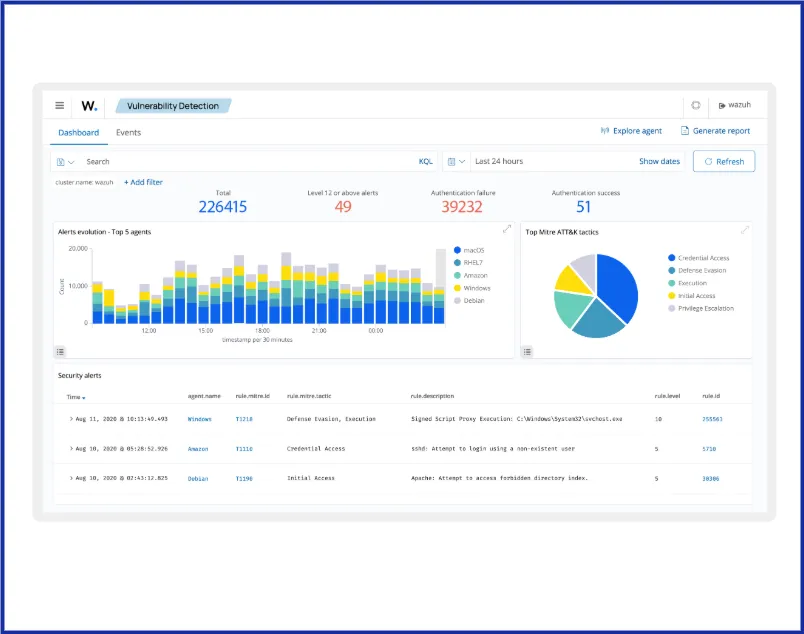Select the Dashboard tab
Screen dimensions: 804x634
[x=78, y=132]
